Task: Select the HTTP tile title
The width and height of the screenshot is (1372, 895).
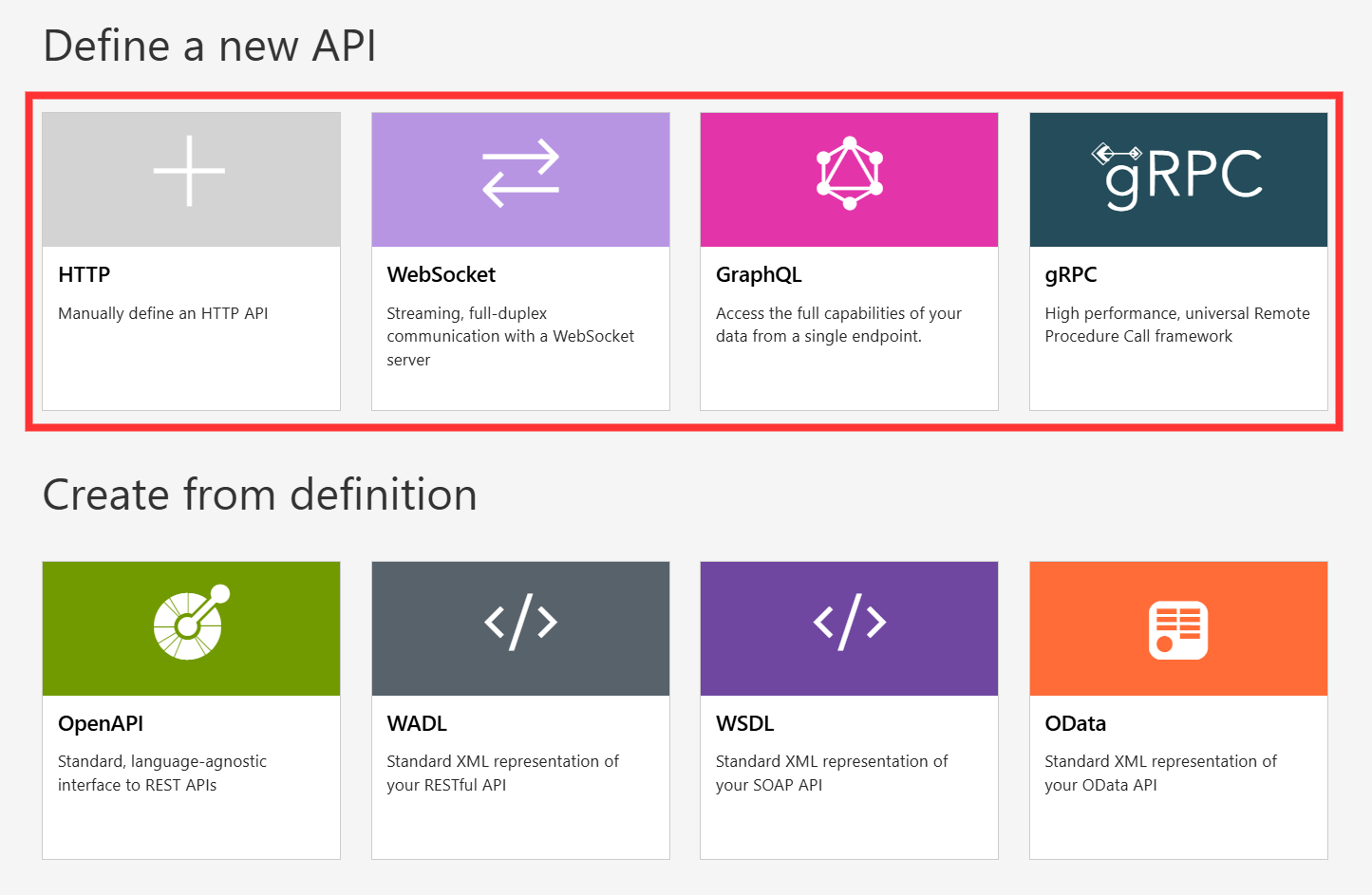Action: (x=85, y=275)
